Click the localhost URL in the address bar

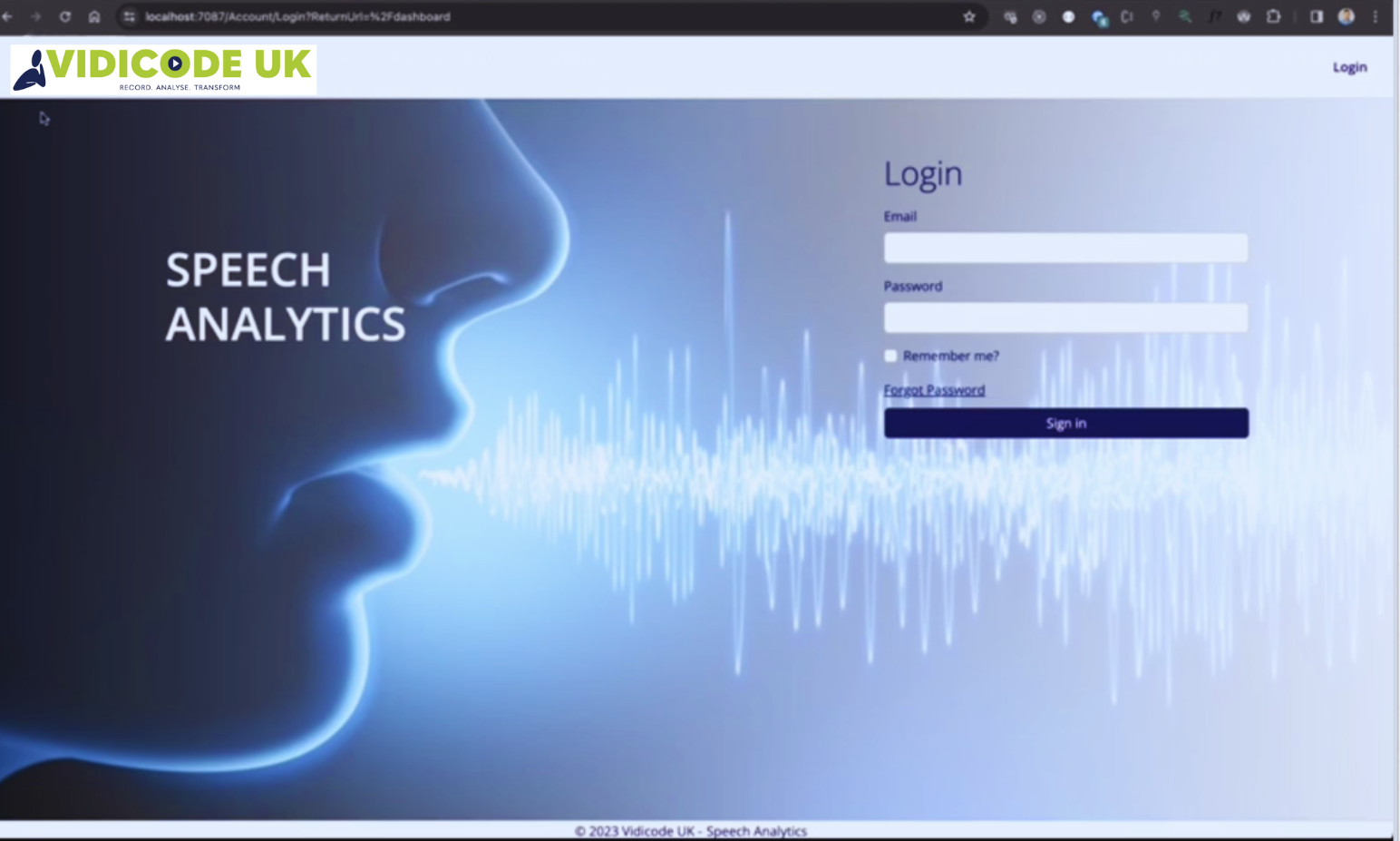tap(297, 16)
